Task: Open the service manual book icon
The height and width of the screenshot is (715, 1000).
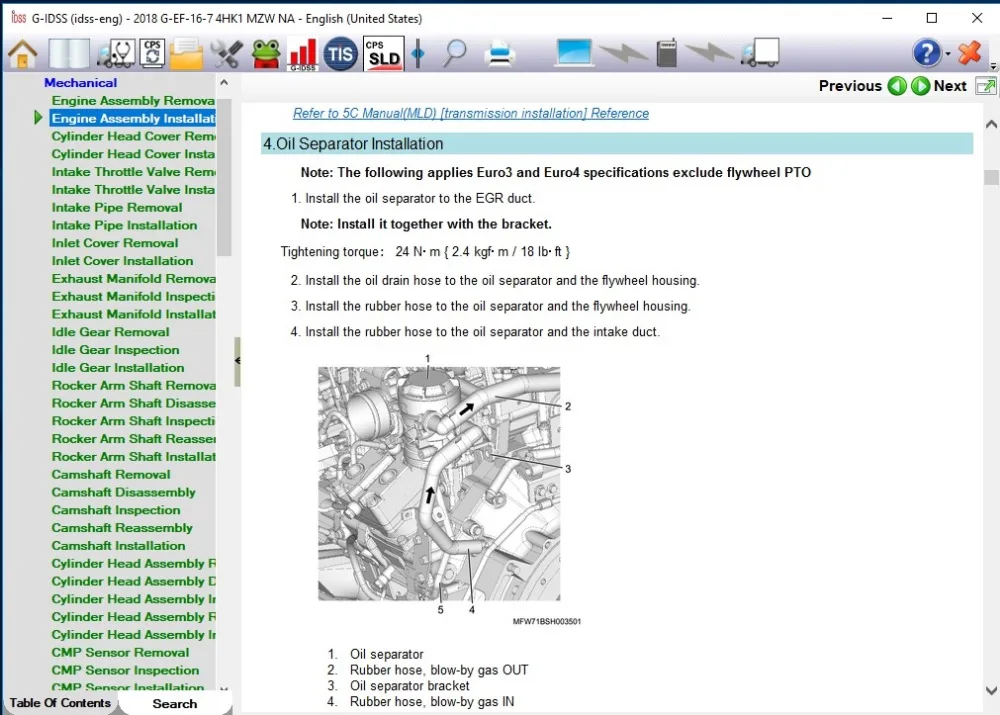Action: (69, 54)
